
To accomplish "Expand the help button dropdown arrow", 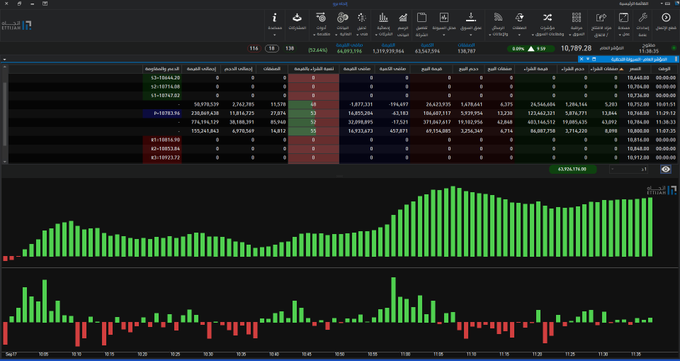I will (275, 34).
